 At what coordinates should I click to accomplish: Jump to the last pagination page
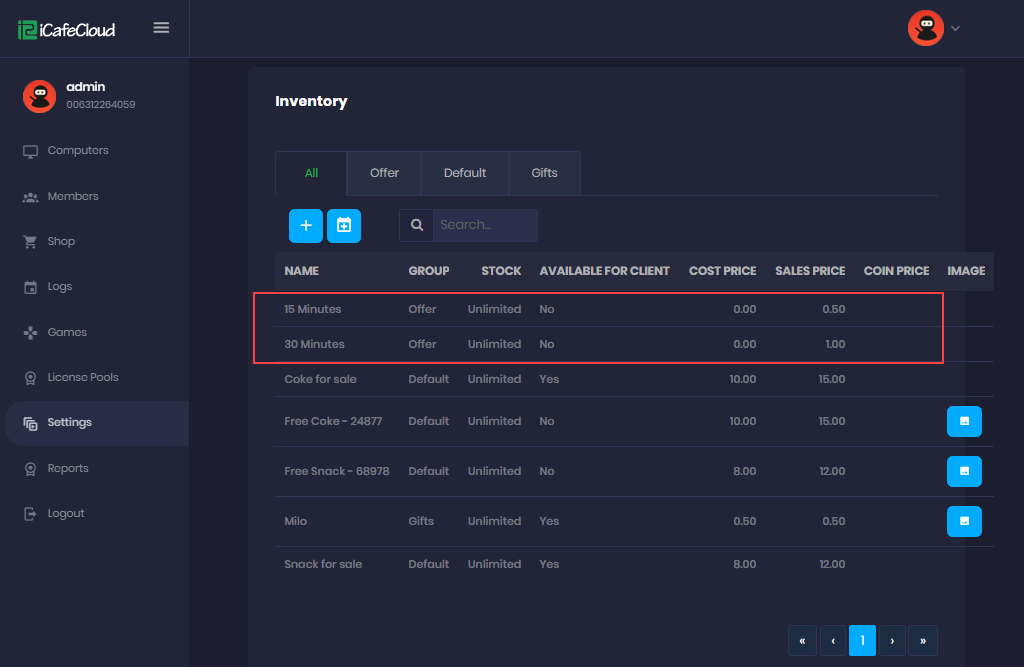922,641
